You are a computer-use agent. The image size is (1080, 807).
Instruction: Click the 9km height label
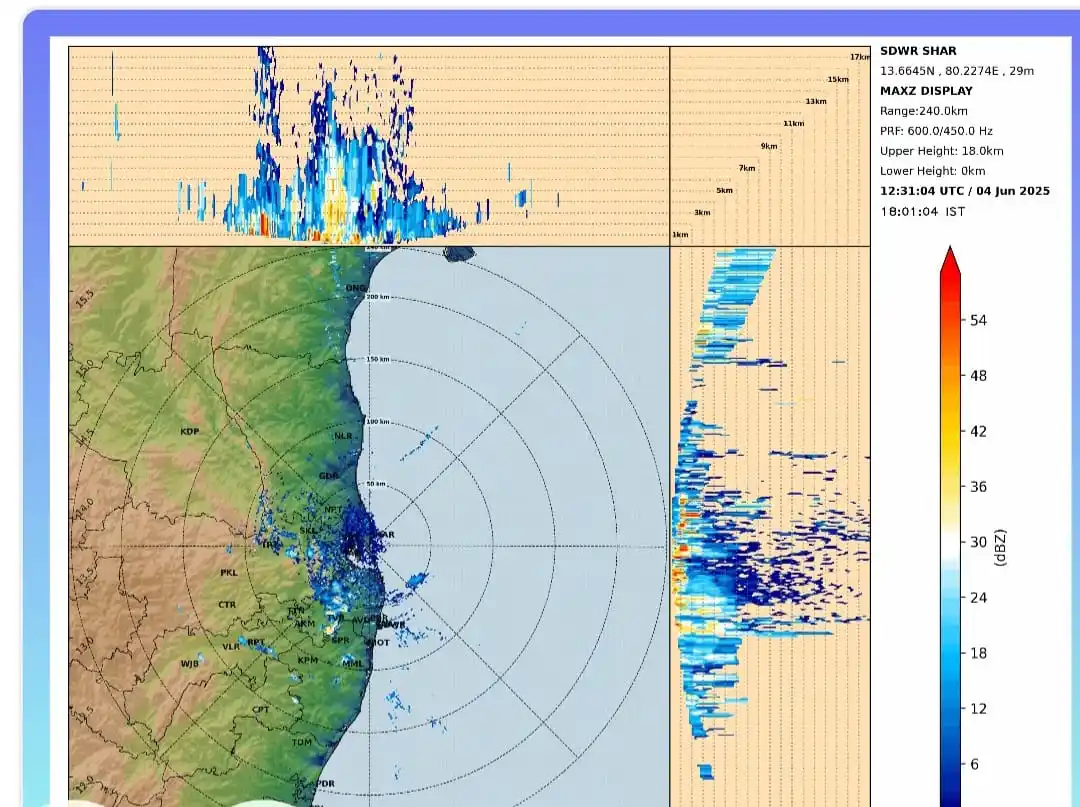pyautogui.click(x=769, y=146)
